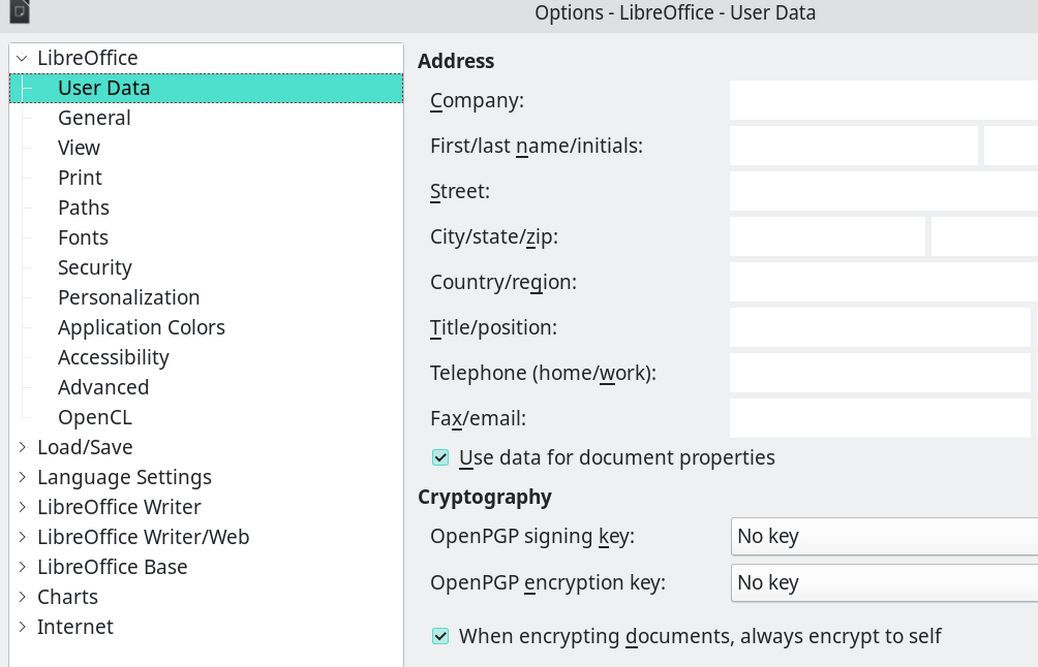Open the Advanced options page

tap(103, 387)
